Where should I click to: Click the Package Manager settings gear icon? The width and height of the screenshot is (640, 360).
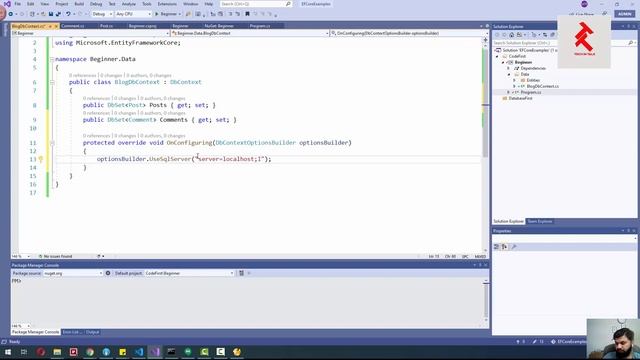coord(108,273)
